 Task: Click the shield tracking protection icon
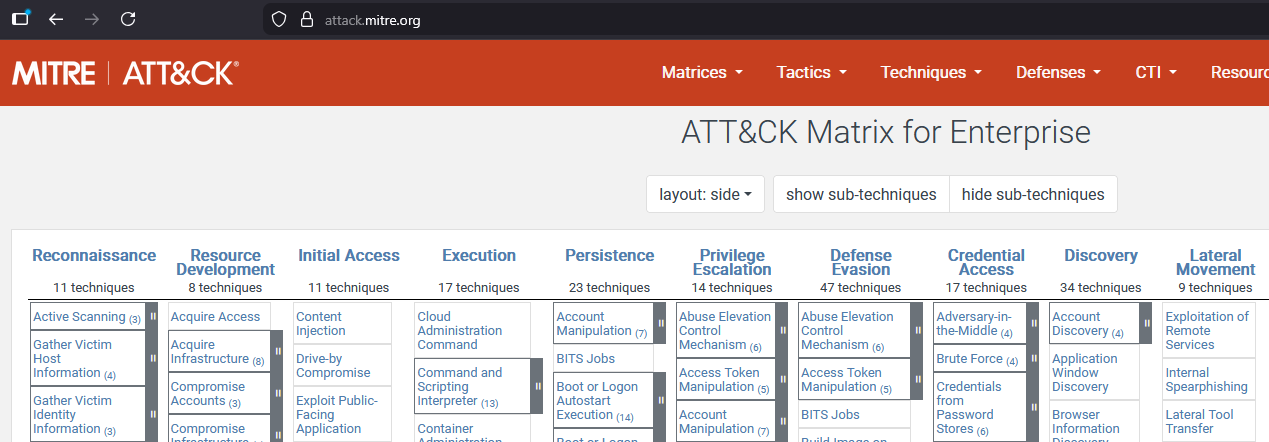(280, 19)
